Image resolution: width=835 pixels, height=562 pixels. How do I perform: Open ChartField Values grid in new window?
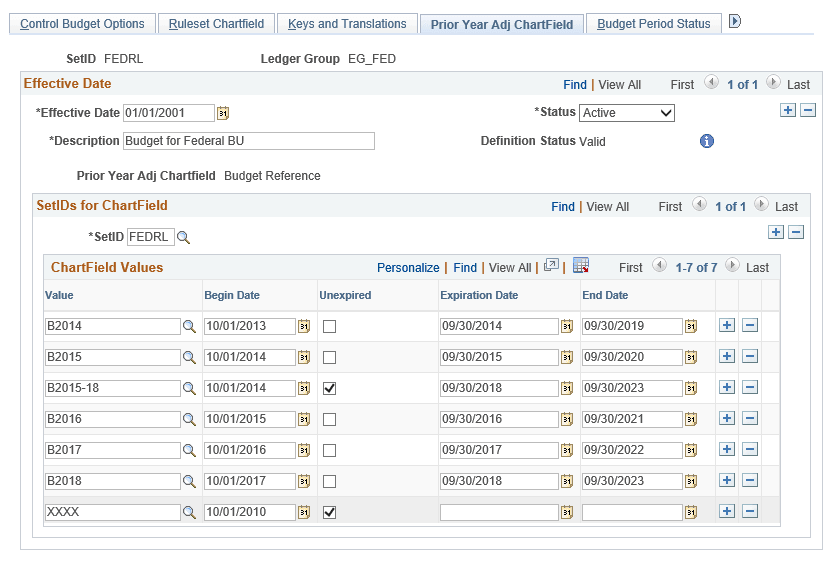(x=551, y=265)
